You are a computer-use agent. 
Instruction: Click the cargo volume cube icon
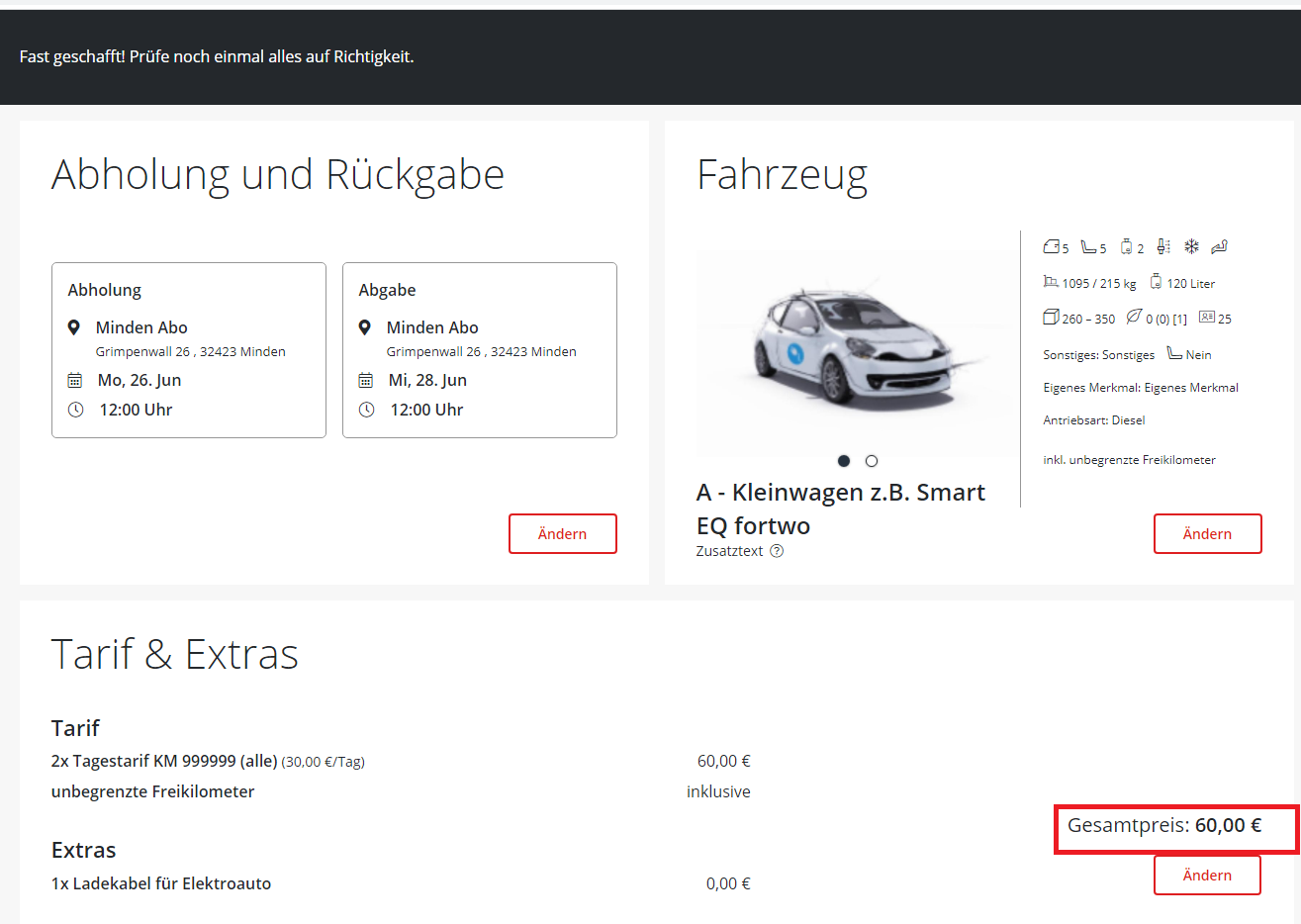(x=1051, y=317)
